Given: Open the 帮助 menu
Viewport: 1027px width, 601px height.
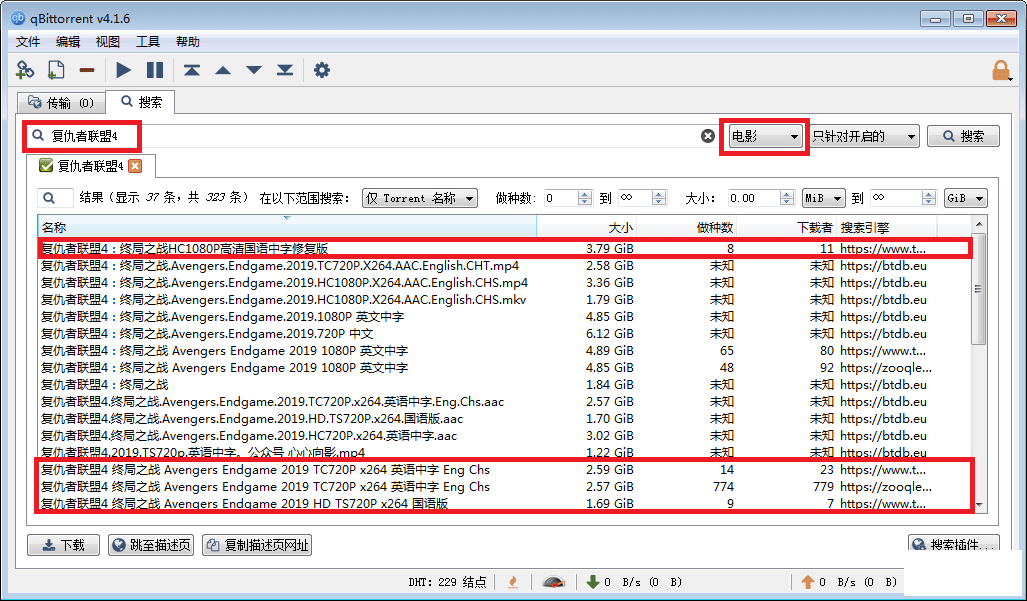Looking at the screenshot, I should coord(188,42).
